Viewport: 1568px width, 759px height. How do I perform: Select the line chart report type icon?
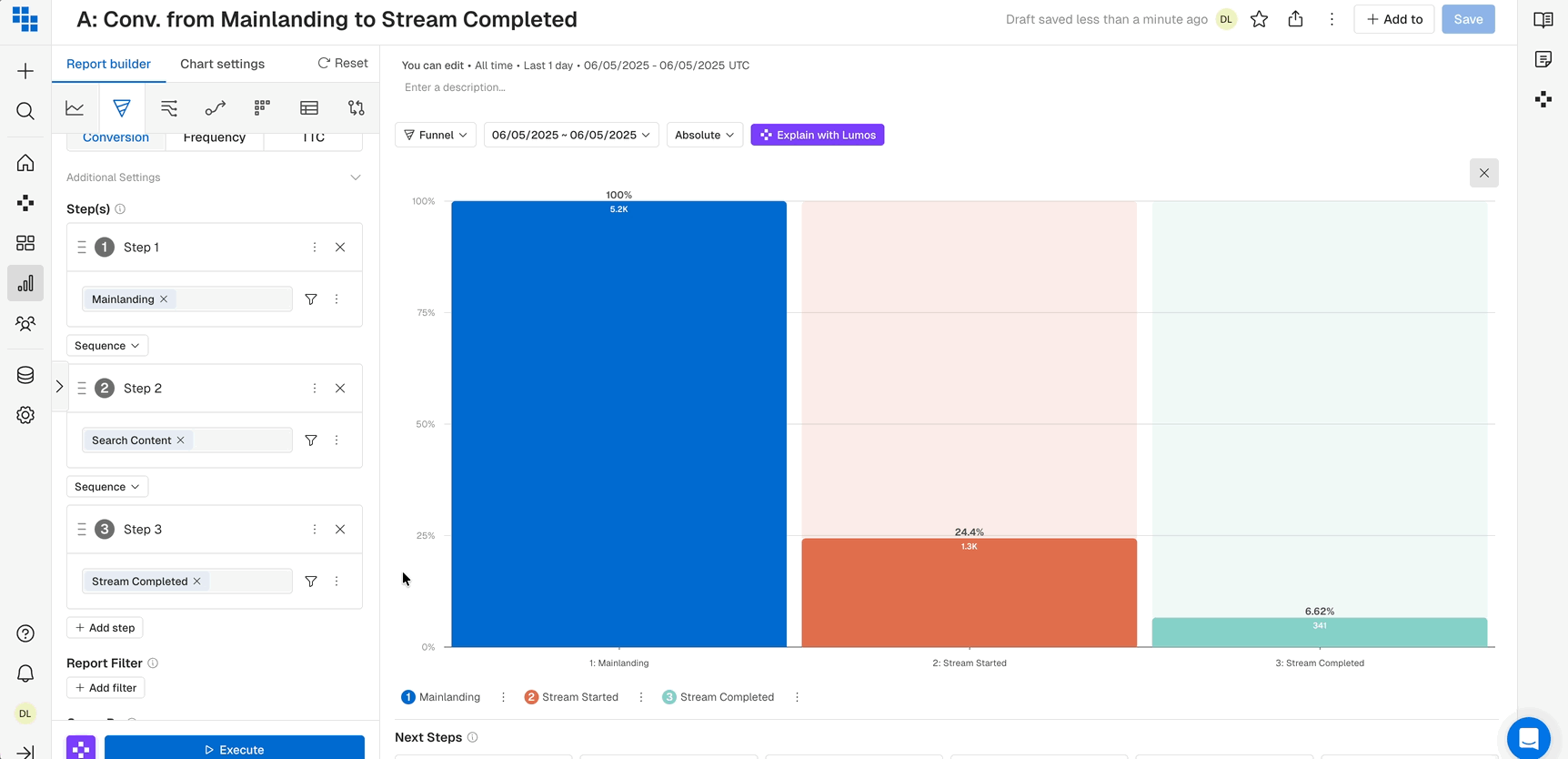(x=75, y=108)
